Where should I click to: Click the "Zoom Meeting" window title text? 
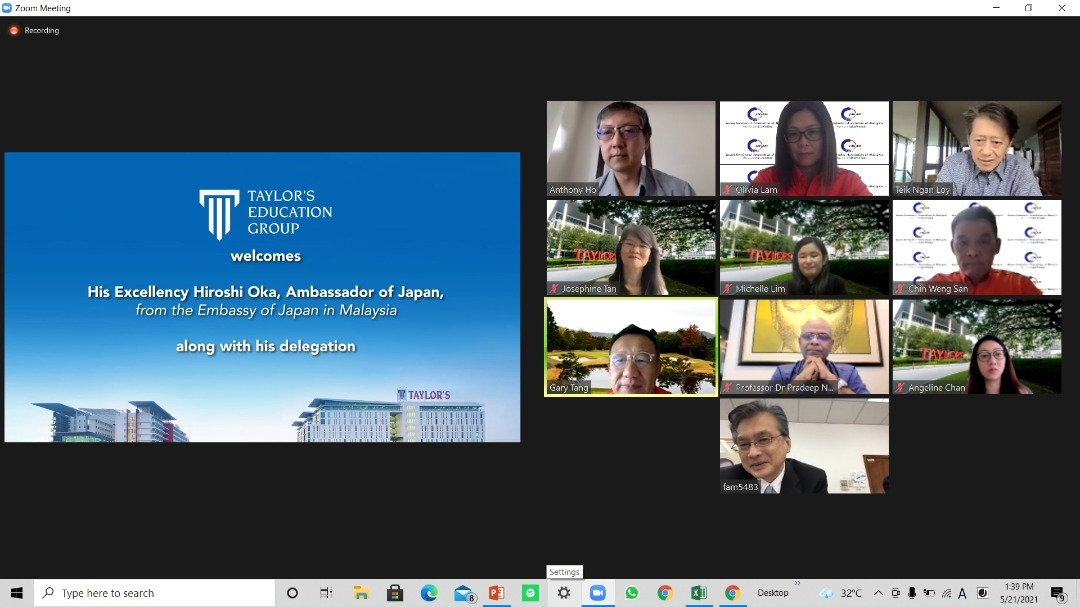(x=43, y=8)
